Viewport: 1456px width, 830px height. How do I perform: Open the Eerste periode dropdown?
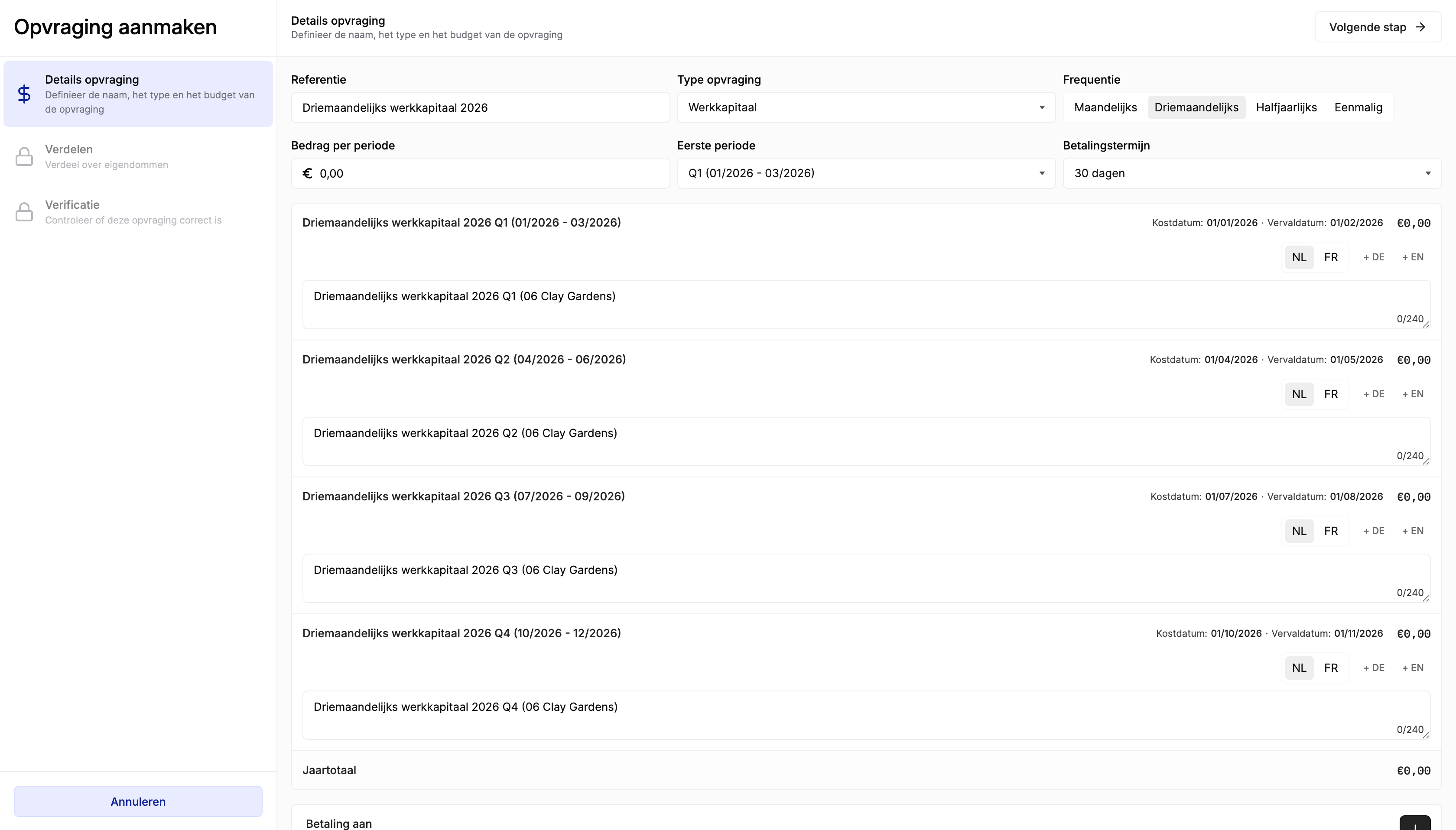click(x=866, y=173)
